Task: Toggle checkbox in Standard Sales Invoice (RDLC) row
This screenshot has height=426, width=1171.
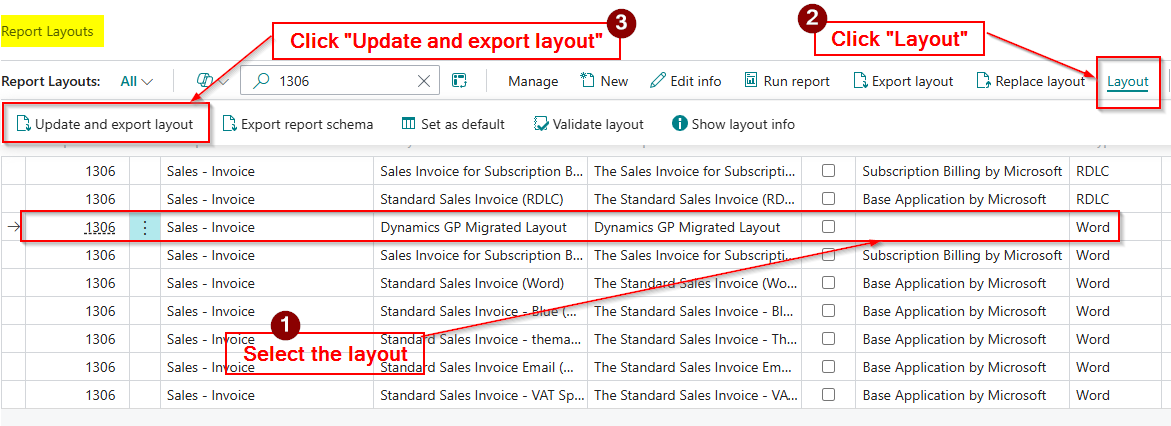Action: 828,199
